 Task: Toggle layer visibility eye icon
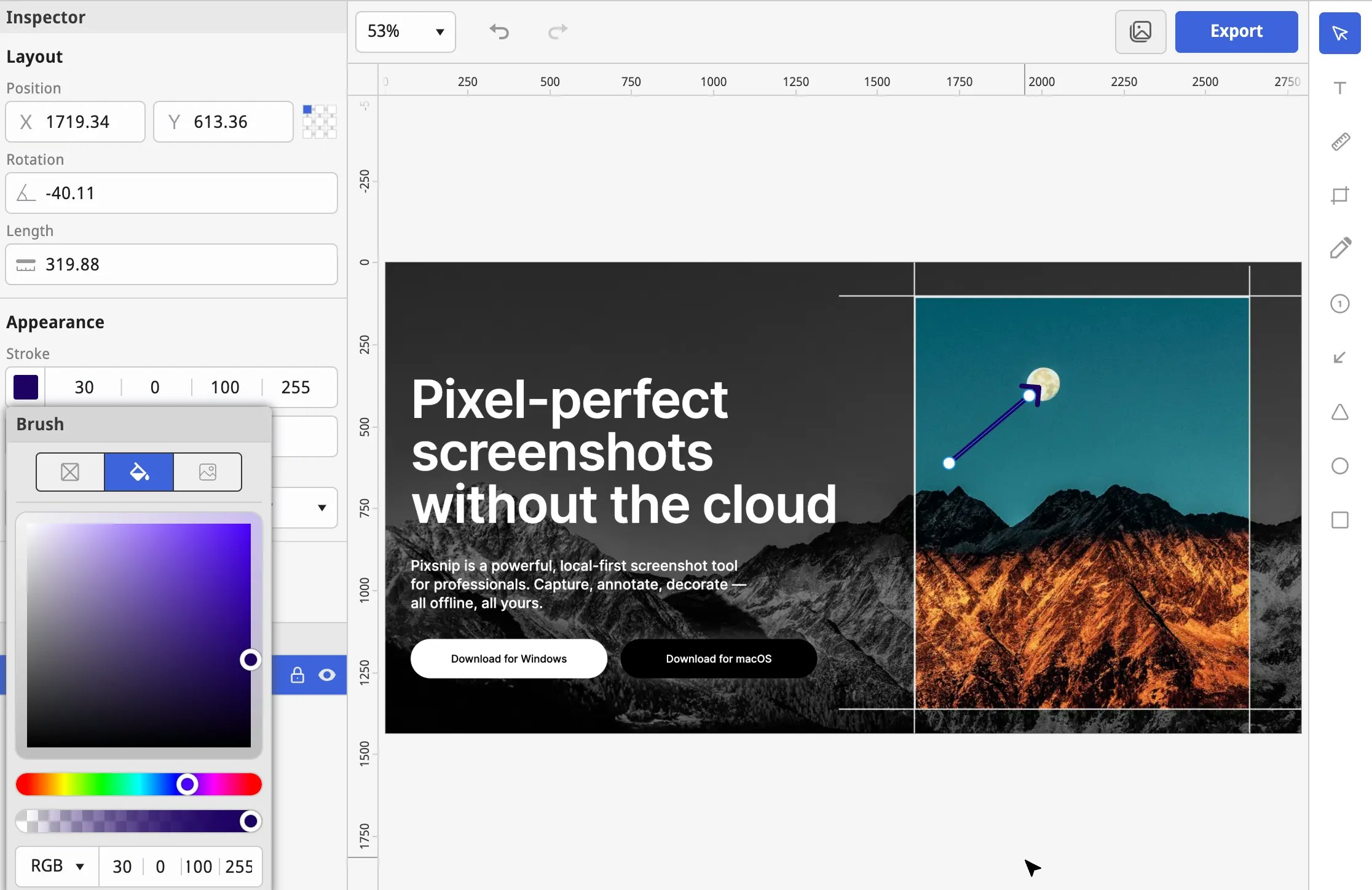(327, 675)
